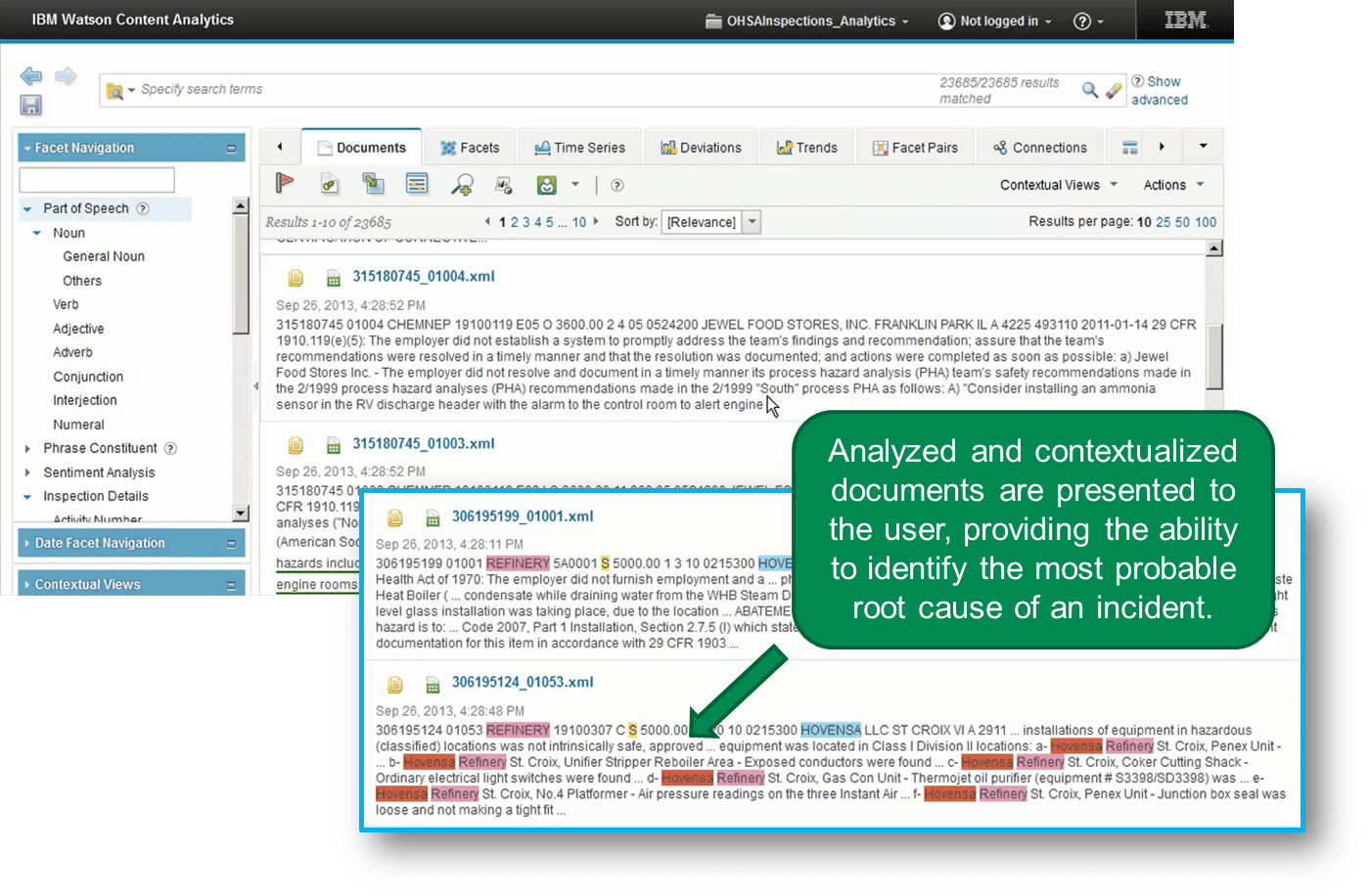Open help for Phrase Constituent facet

tap(170, 448)
